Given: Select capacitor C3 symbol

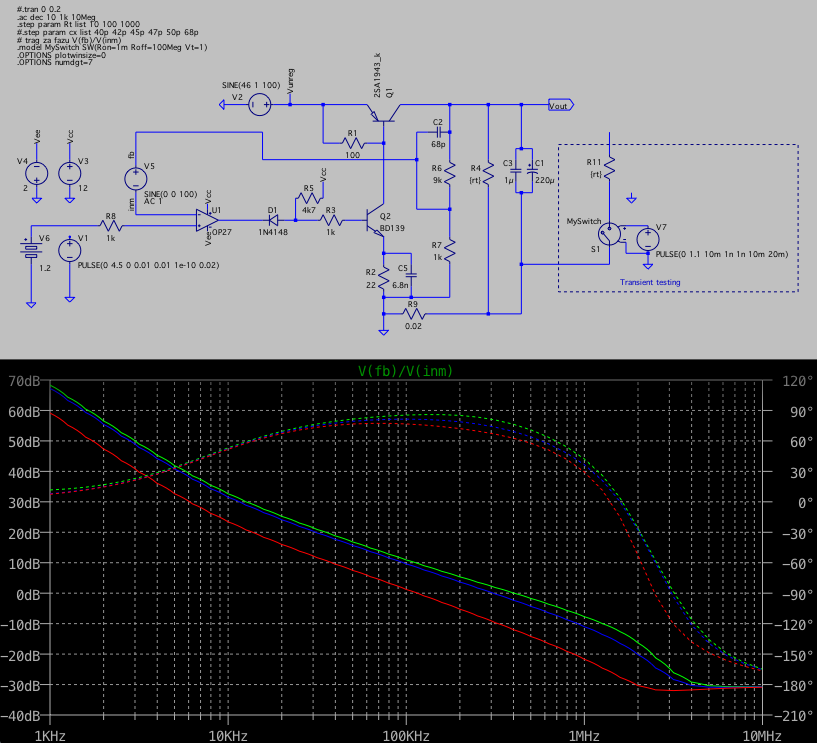Looking at the screenshot, I should tap(516, 171).
